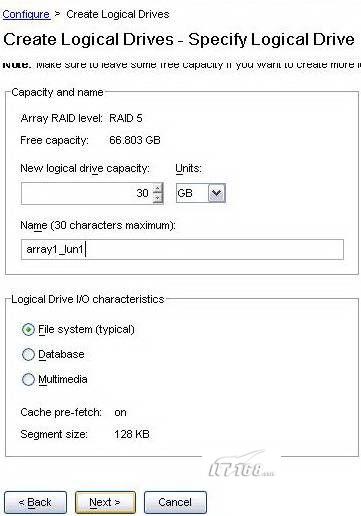Click the IT168 watermark logo
Viewport: 361px width, 516px height.
pyautogui.click(x=241, y=465)
